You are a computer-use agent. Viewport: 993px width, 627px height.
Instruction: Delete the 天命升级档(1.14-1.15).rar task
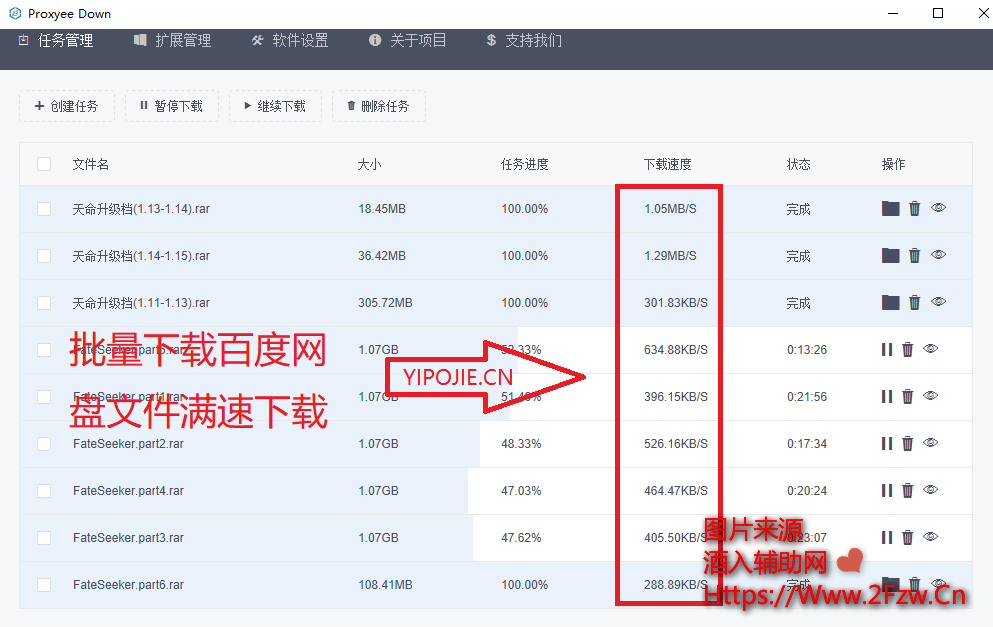(x=914, y=255)
